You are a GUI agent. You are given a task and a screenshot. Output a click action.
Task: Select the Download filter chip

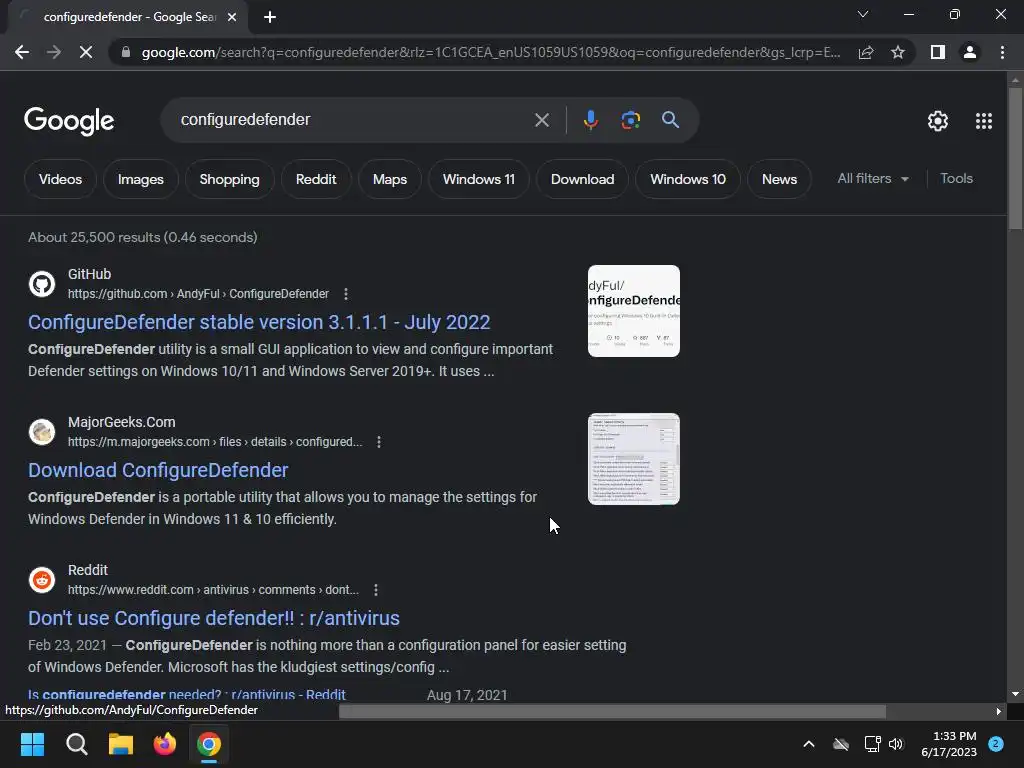tap(583, 179)
